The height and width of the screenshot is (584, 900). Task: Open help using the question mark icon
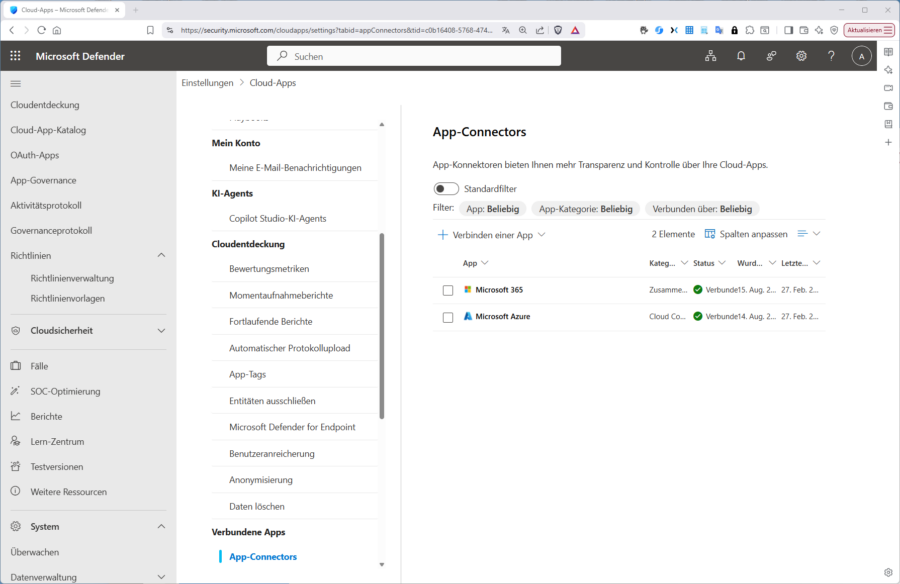[x=831, y=56]
